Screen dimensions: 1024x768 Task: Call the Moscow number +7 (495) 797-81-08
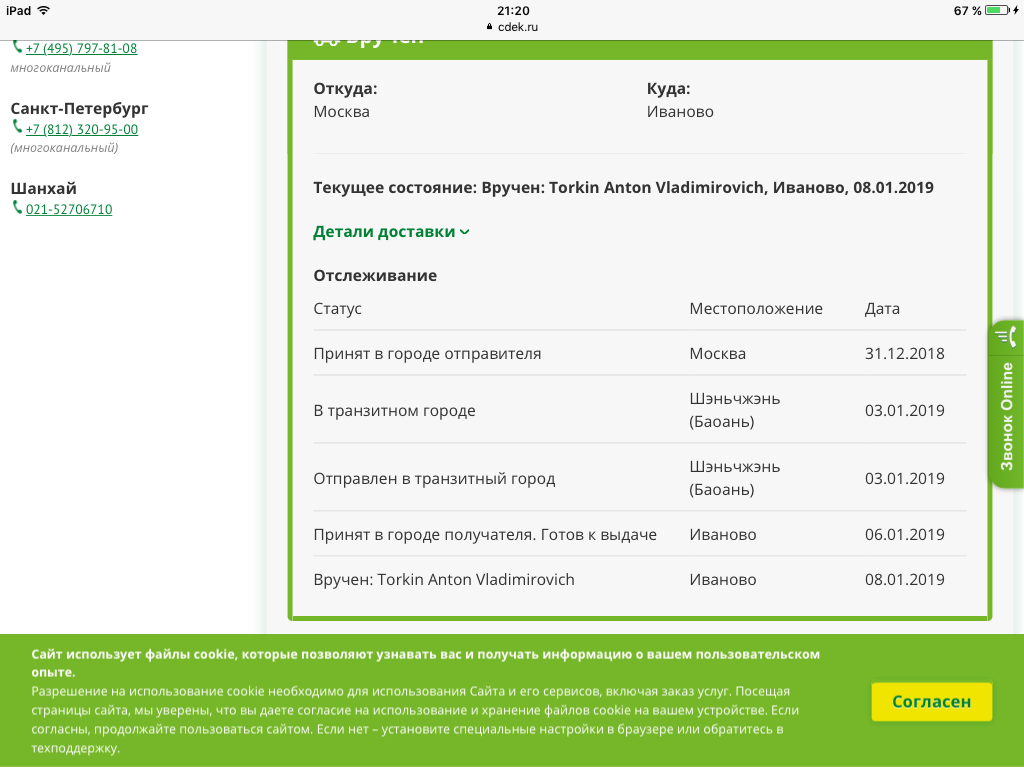tap(81, 48)
